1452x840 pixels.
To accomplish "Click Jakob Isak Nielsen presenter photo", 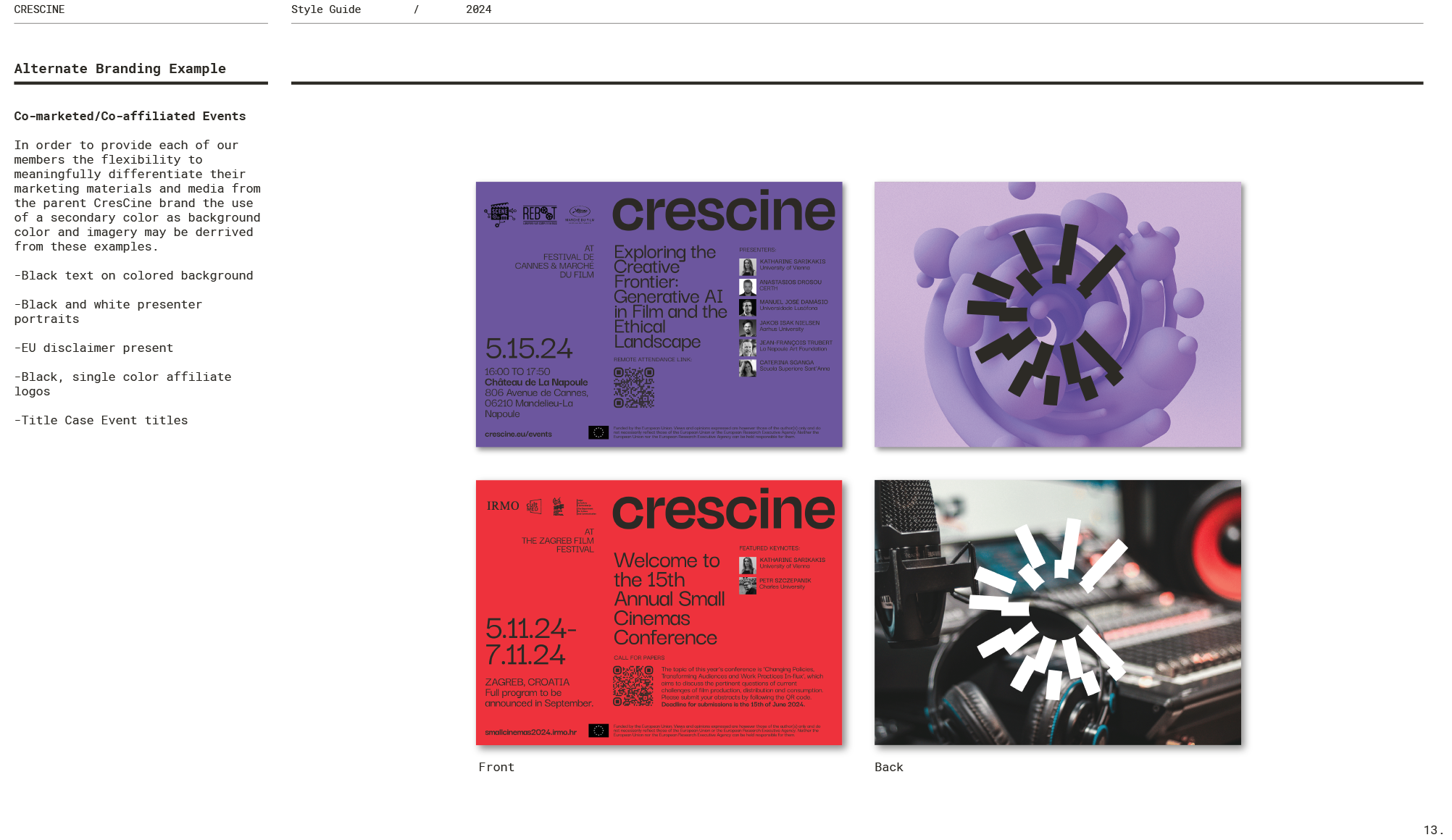I will tap(747, 327).
